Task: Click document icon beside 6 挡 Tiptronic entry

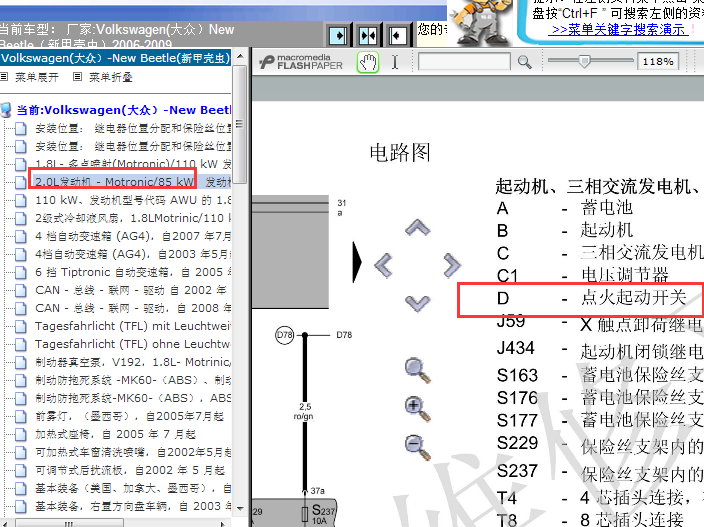Action: 20,272
